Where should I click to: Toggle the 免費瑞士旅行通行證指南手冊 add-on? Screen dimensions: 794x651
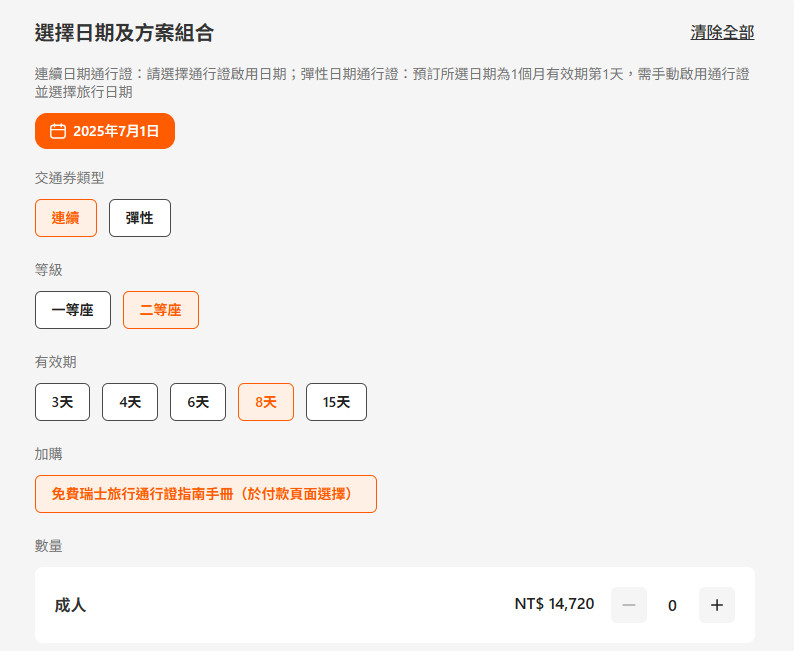click(x=206, y=494)
